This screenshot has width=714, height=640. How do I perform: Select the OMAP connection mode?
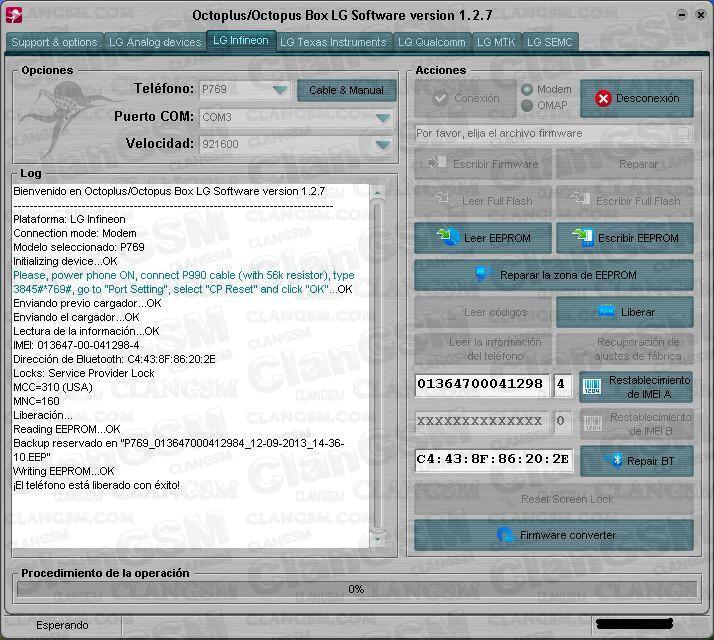coord(527,106)
